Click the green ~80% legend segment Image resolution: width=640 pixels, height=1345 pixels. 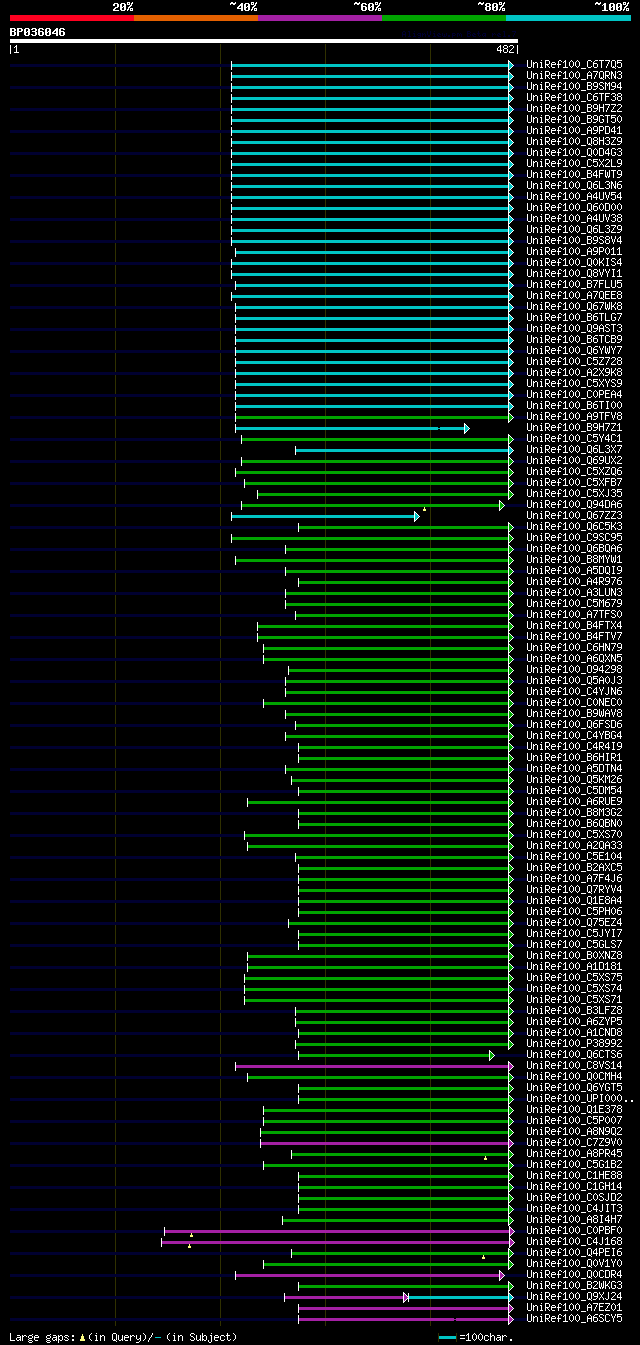[x=444, y=18]
